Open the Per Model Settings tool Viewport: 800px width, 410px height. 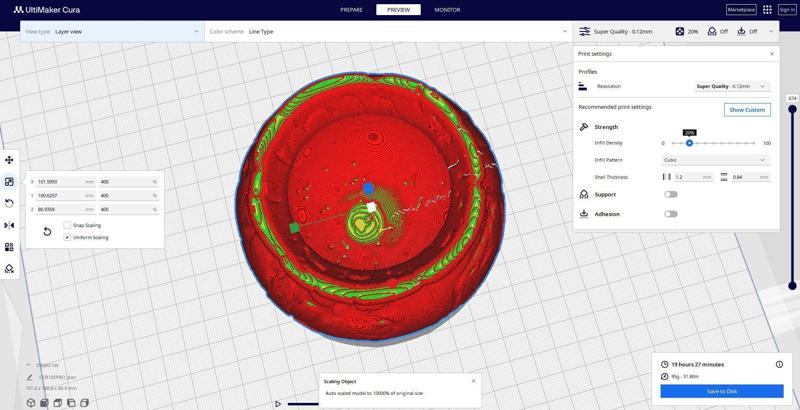[9, 247]
